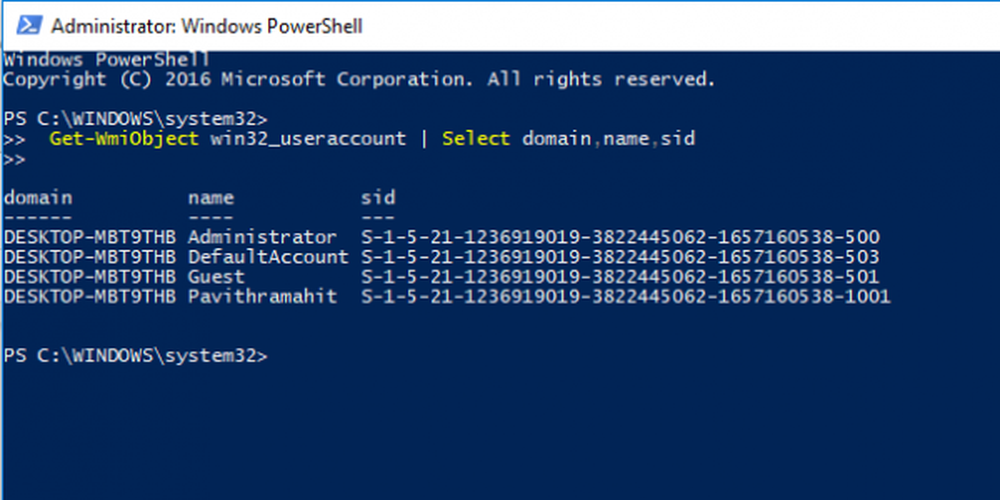Click the SID ending in -500

click(620, 238)
